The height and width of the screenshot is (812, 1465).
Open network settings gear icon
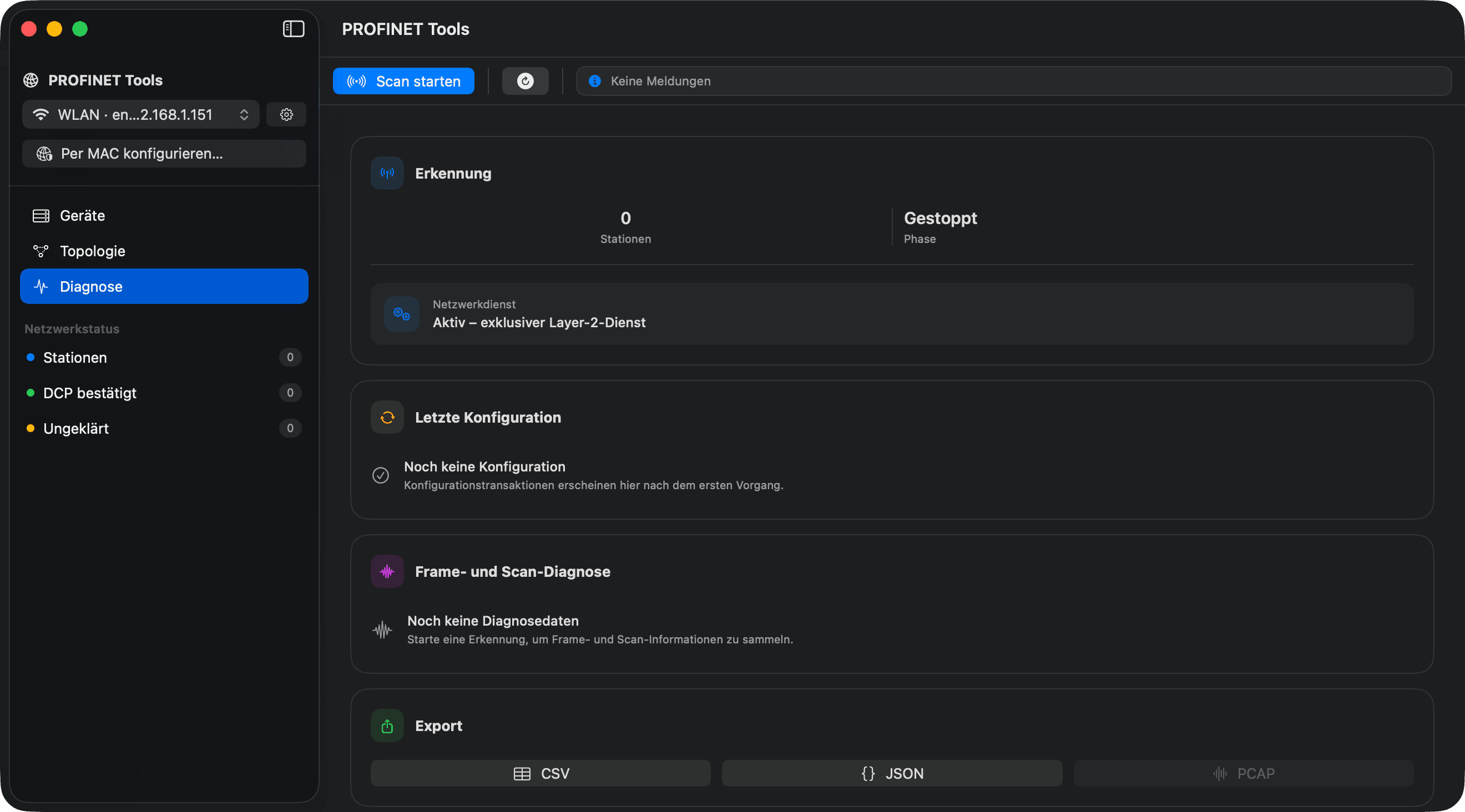click(x=287, y=115)
